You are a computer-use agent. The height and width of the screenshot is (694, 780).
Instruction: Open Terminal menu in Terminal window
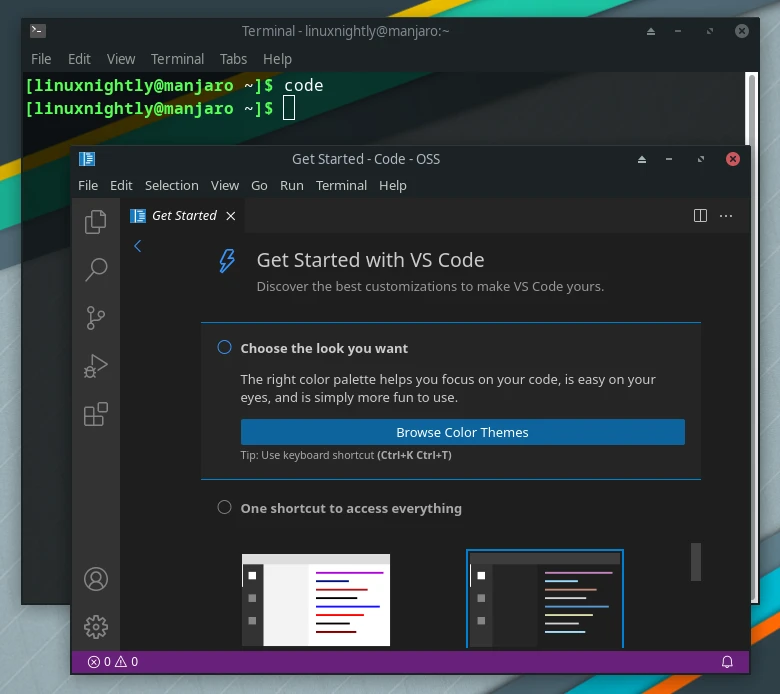[x=177, y=59]
